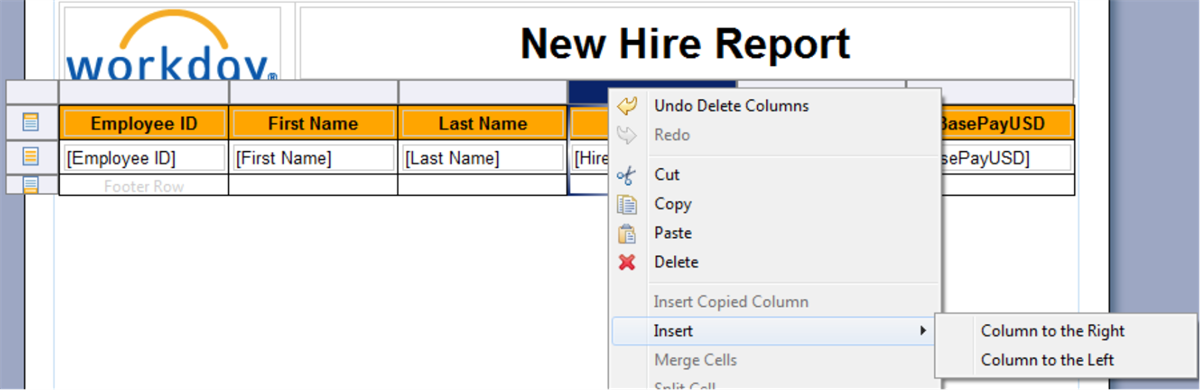Select the footer row handle icon
Screen dimensions: 1200x390
tap(31, 185)
